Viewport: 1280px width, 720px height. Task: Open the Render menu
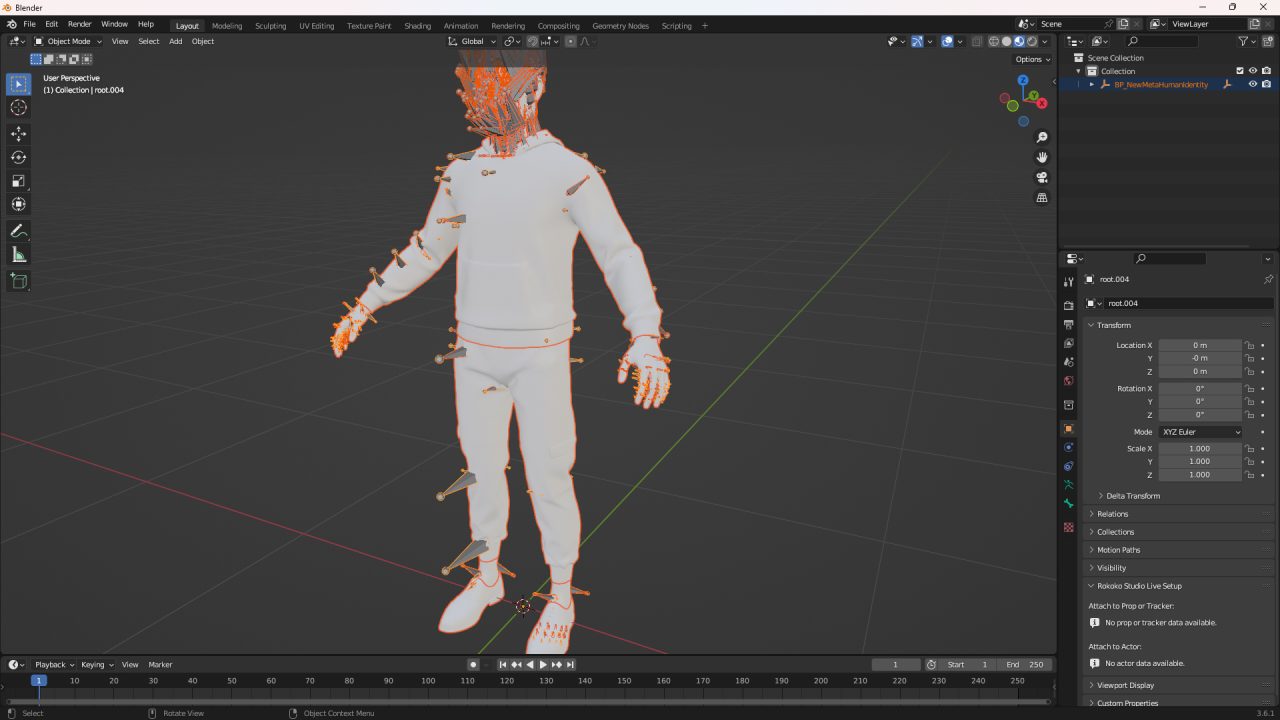[x=79, y=24]
